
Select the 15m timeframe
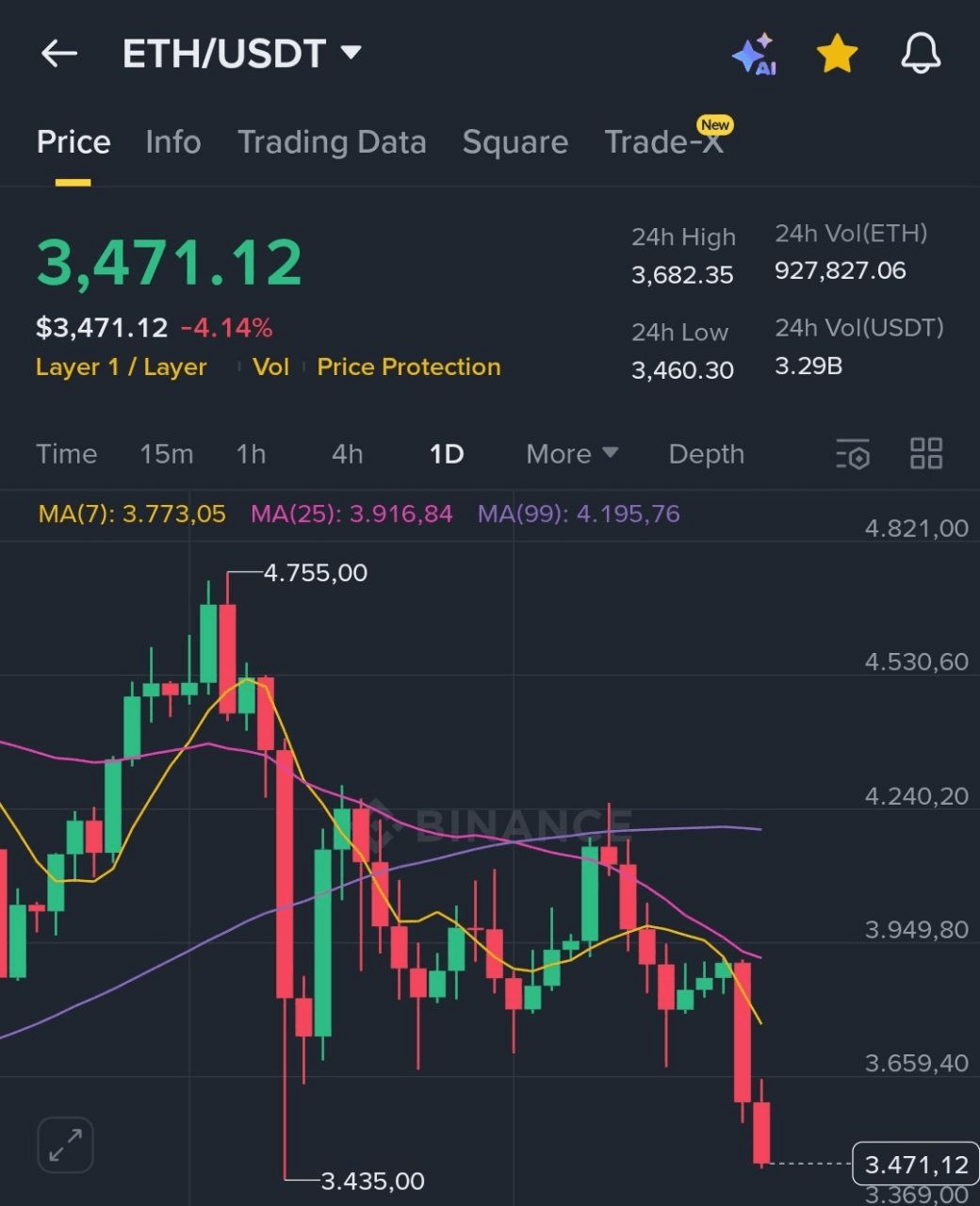pos(166,454)
